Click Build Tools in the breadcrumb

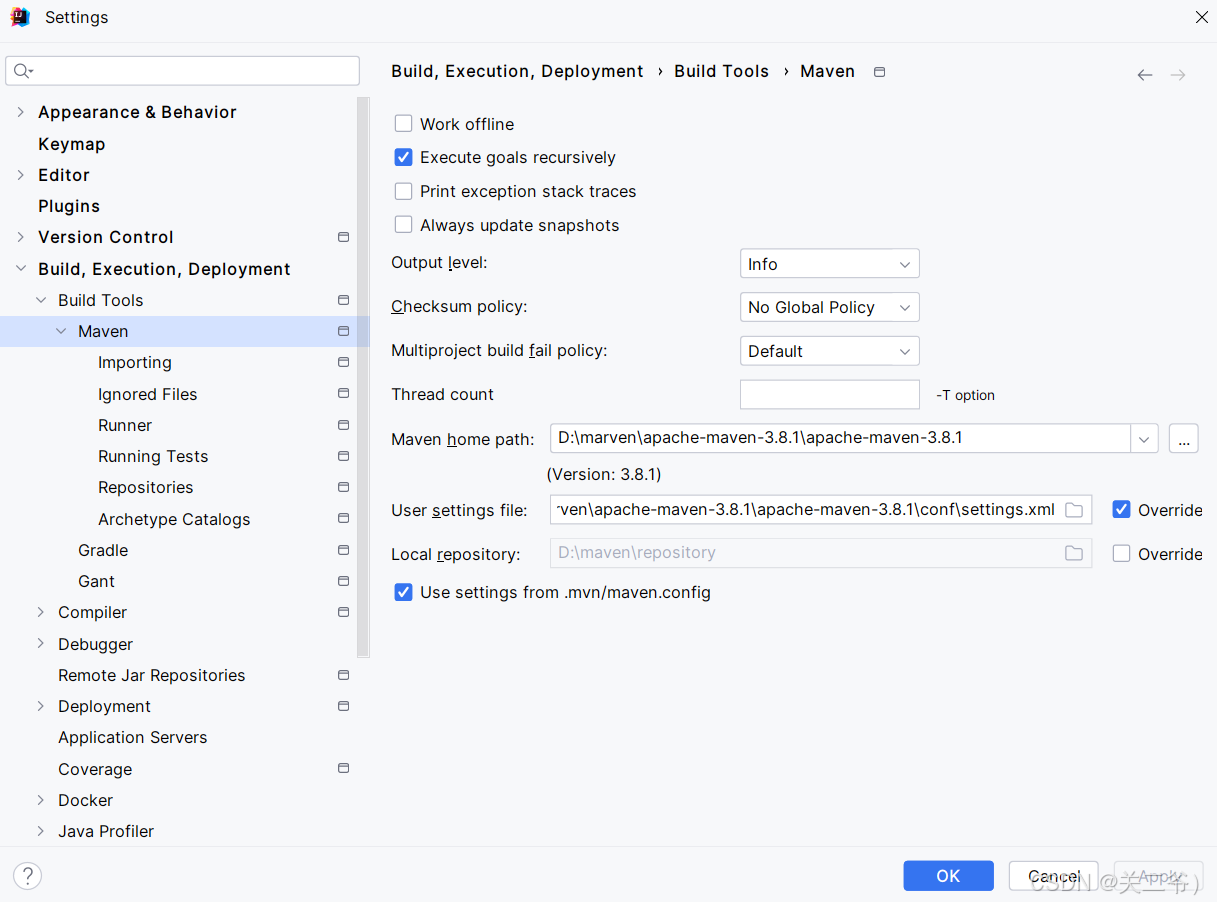point(722,71)
